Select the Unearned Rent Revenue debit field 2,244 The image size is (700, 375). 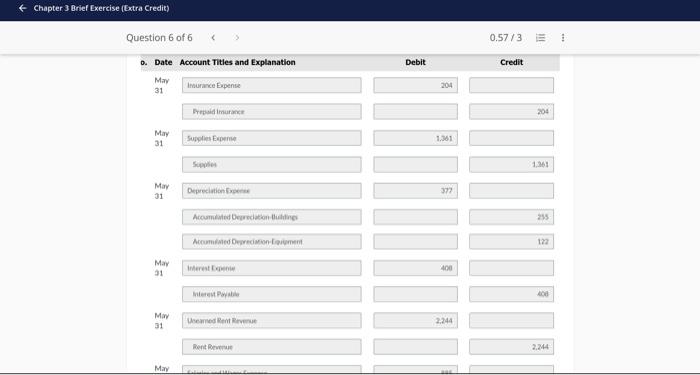(415, 321)
